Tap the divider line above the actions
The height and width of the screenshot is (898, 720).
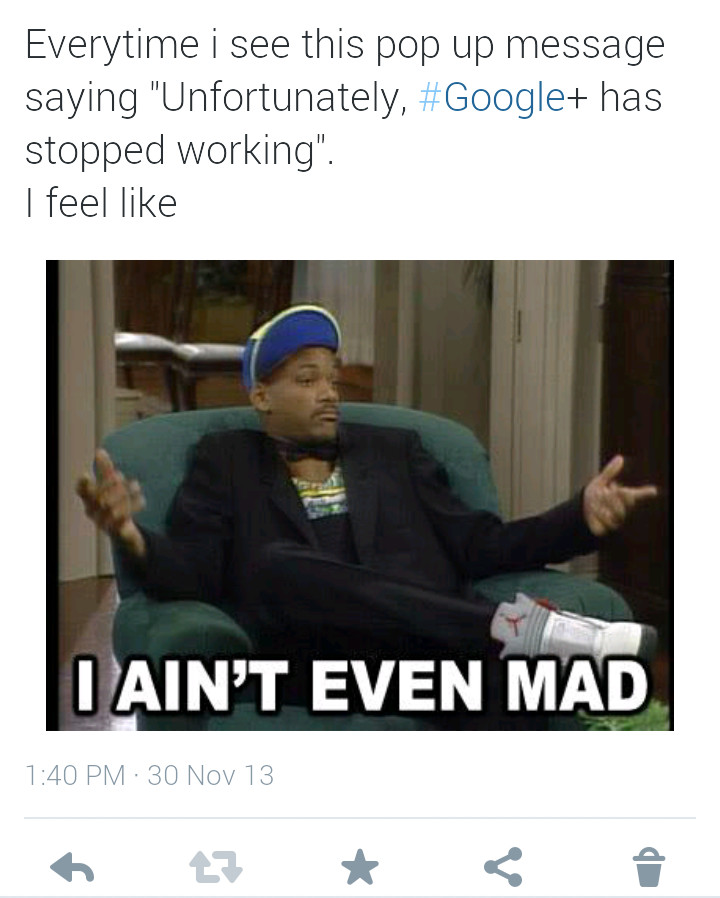coord(360,818)
